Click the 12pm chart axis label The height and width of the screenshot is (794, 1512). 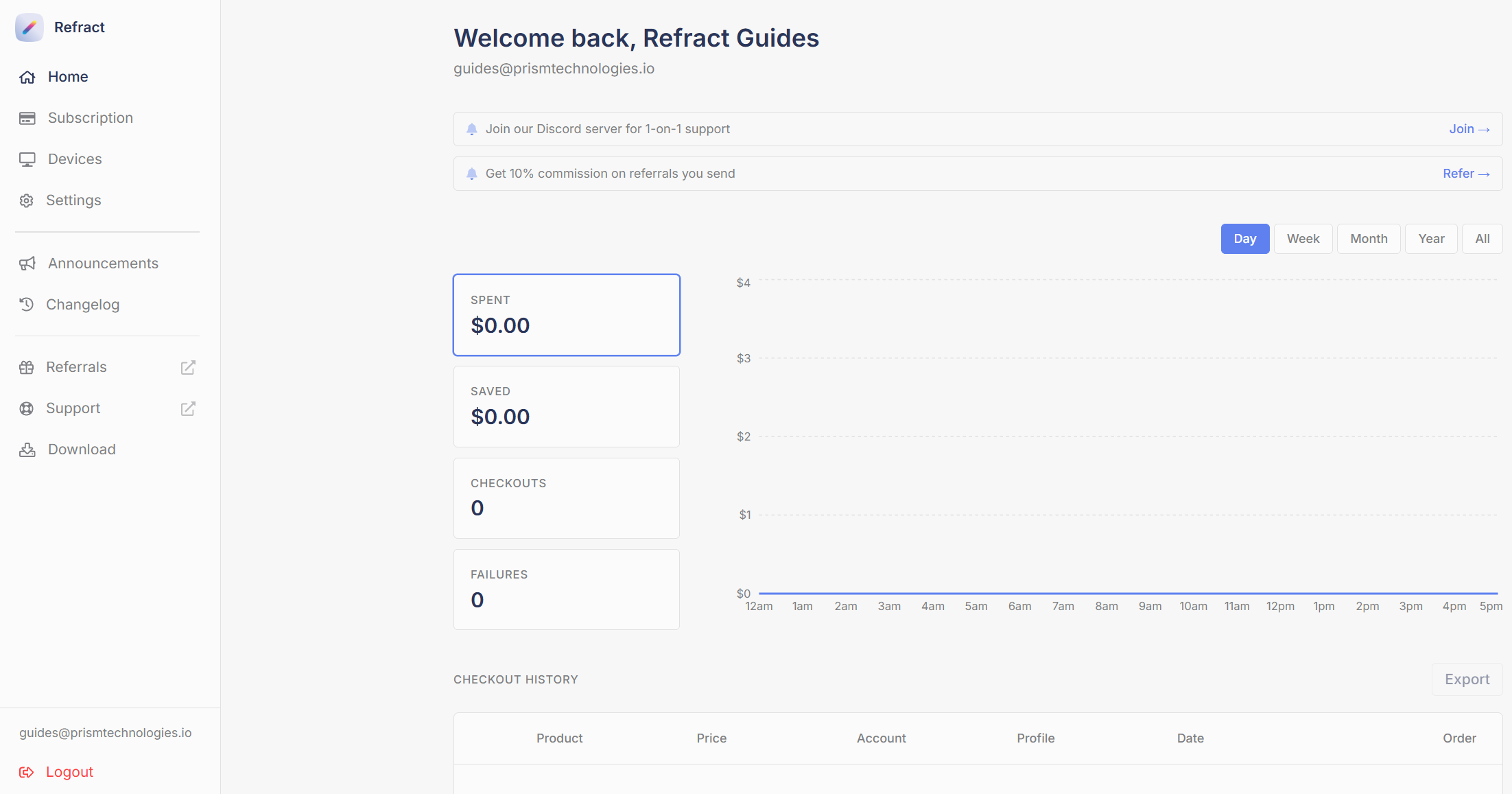(1280, 607)
